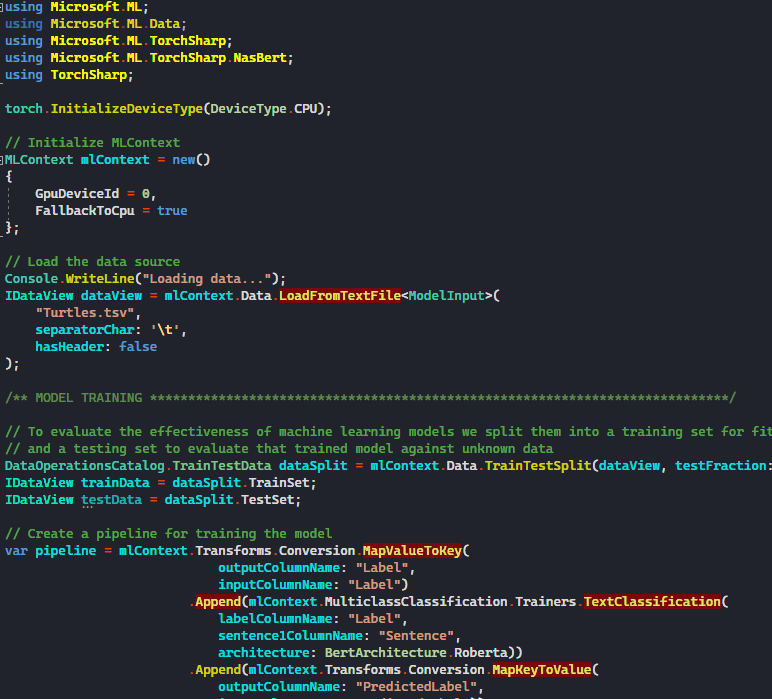Click the TestSet property
Viewport: 772px width, 699px height.
pos(268,500)
